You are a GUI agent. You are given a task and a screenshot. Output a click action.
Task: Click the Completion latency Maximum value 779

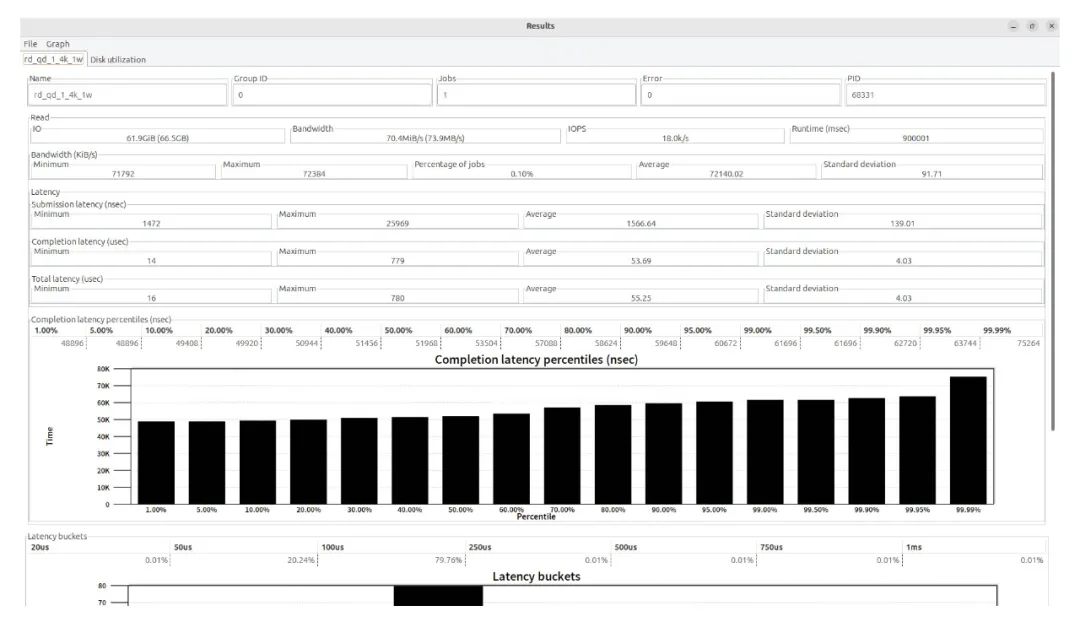click(x=397, y=261)
